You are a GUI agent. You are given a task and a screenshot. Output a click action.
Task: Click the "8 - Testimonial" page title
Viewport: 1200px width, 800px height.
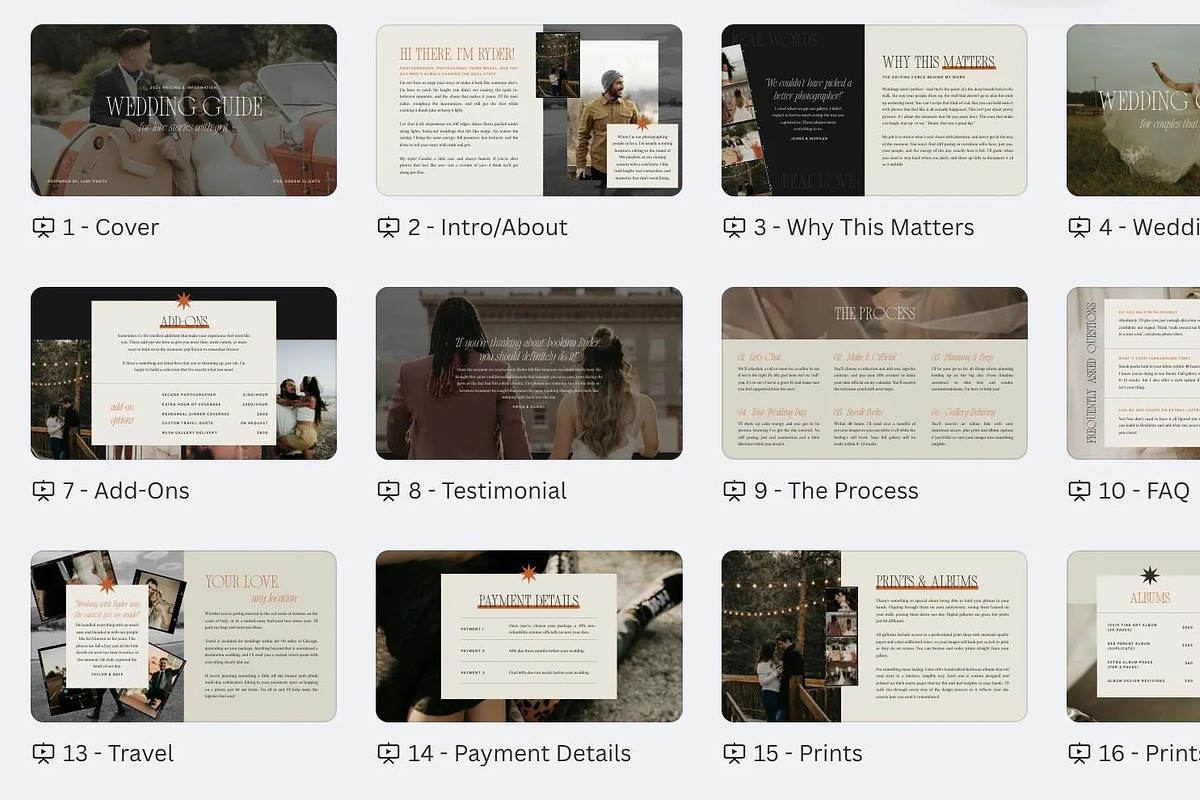[487, 491]
